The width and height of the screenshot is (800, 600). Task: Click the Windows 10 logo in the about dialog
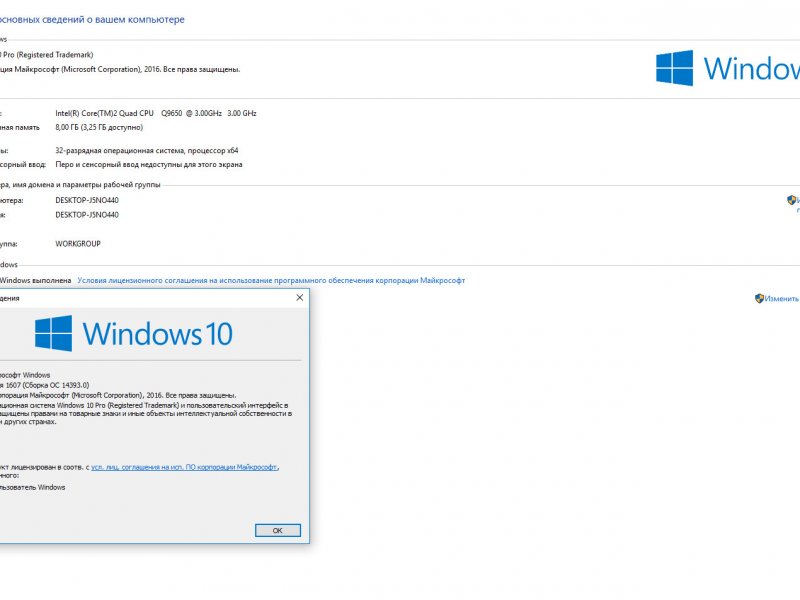(134, 333)
